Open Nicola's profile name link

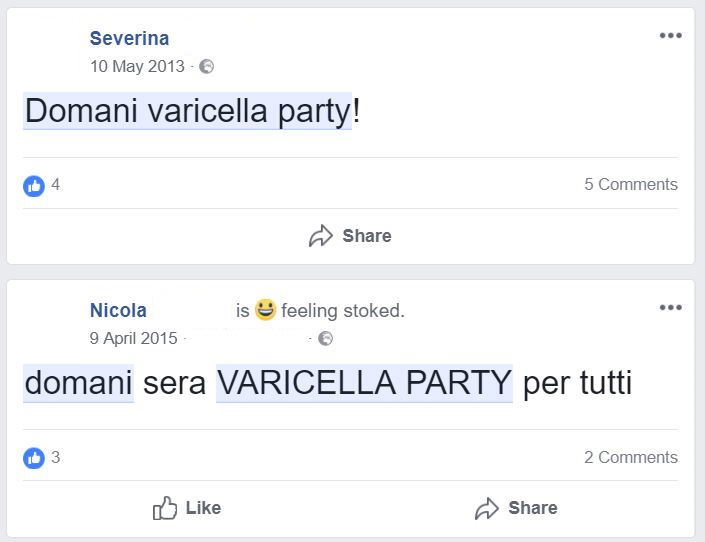(x=118, y=311)
